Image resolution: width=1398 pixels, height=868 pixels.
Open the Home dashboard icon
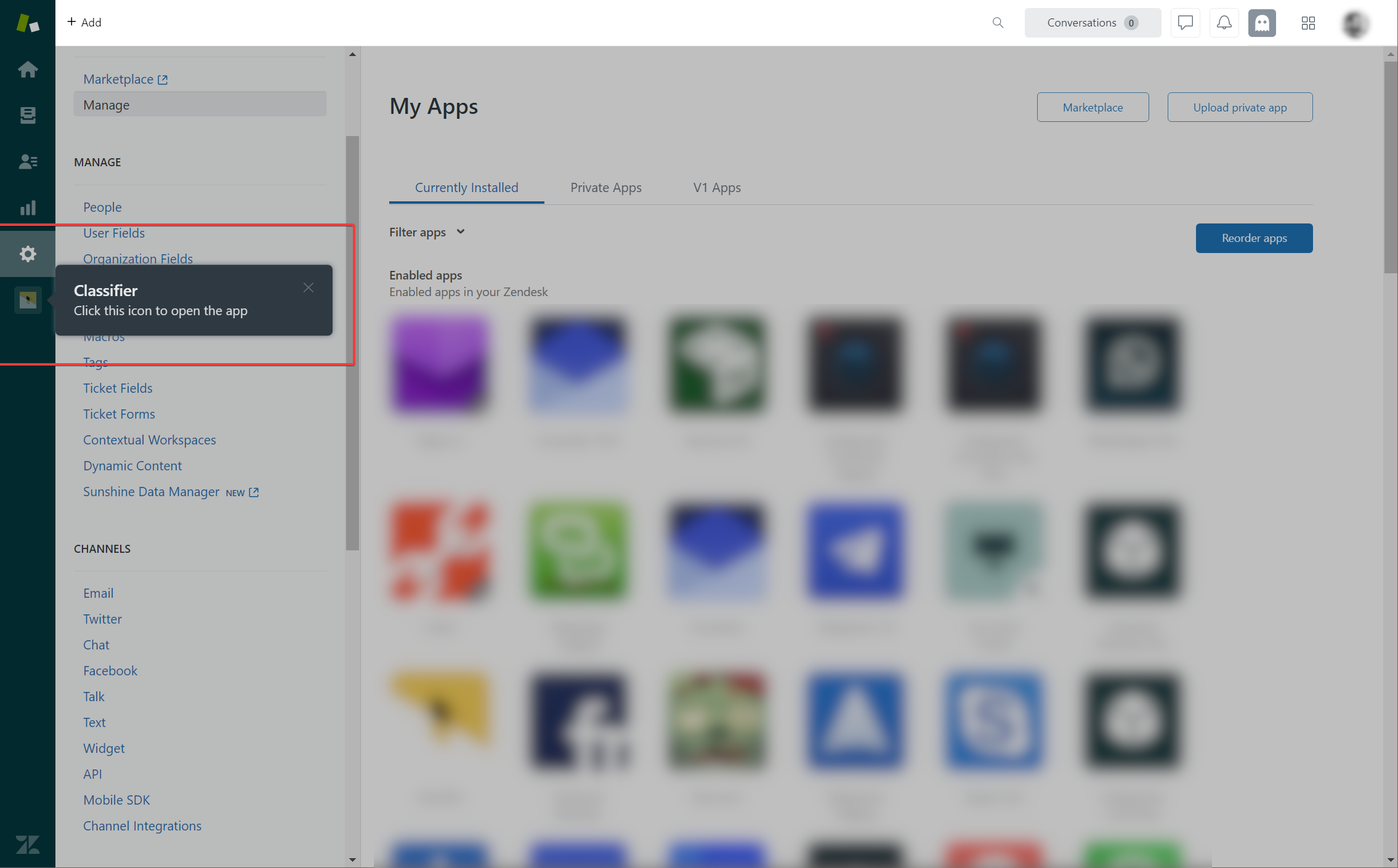click(x=28, y=70)
